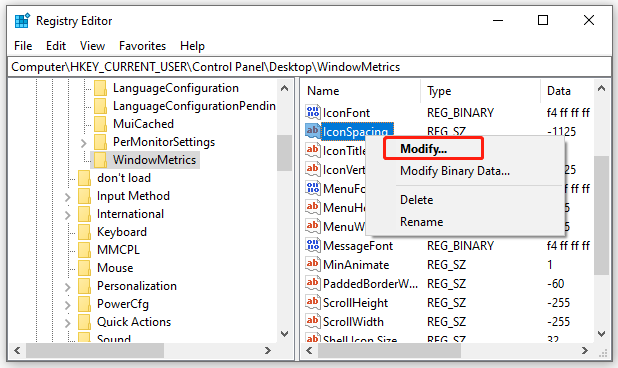Click the Personalization folder icon

coord(84,286)
